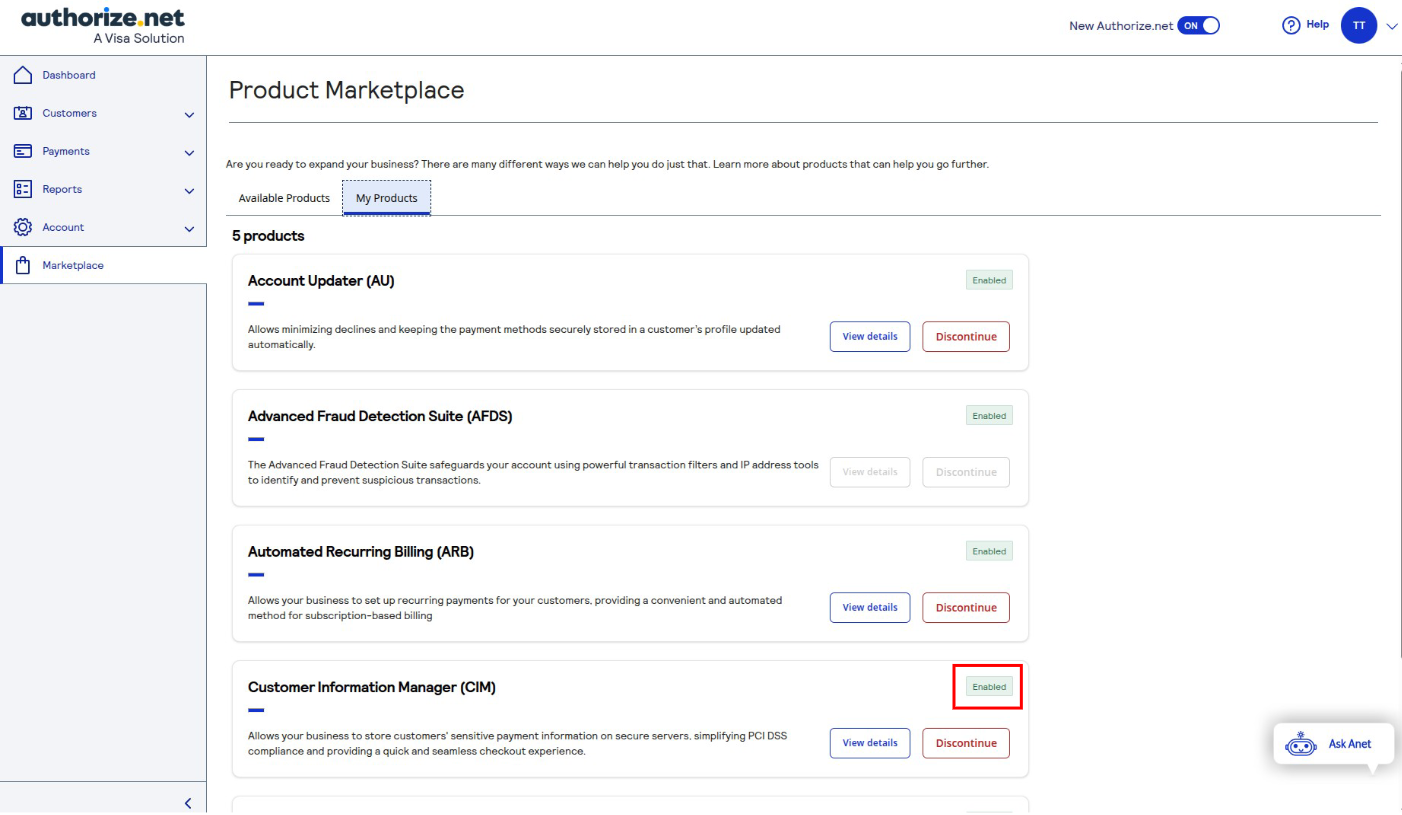Image resolution: width=1402 pixels, height=815 pixels.
Task: Expand the Payments menu chevron
Action: coord(189,152)
